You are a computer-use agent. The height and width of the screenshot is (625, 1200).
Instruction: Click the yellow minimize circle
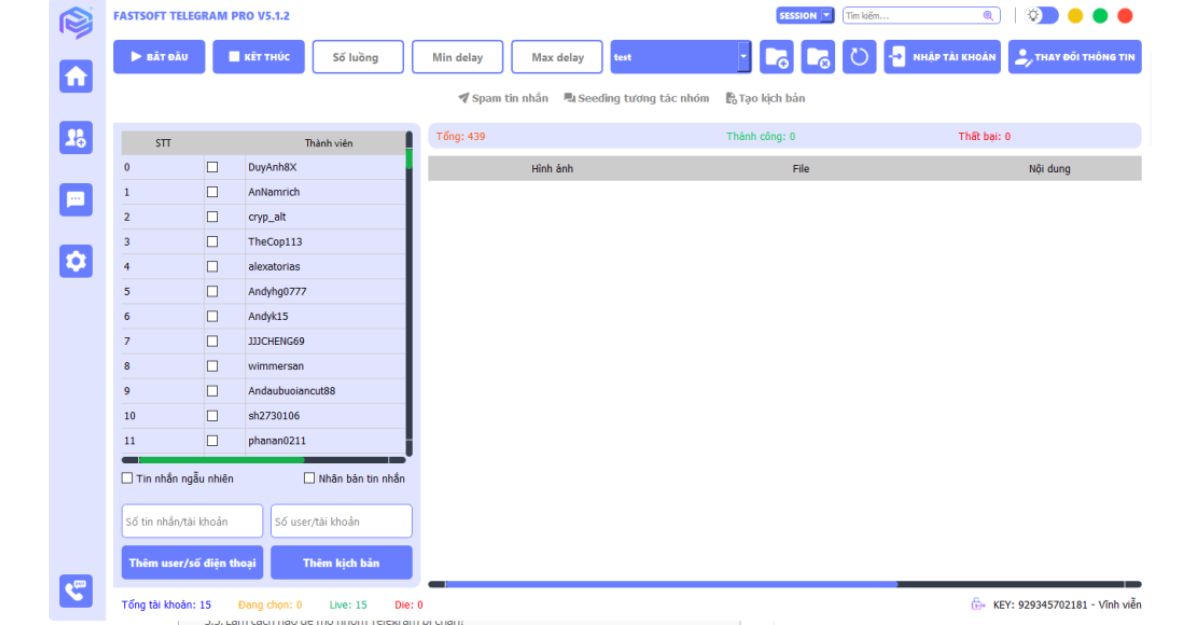(x=1076, y=16)
